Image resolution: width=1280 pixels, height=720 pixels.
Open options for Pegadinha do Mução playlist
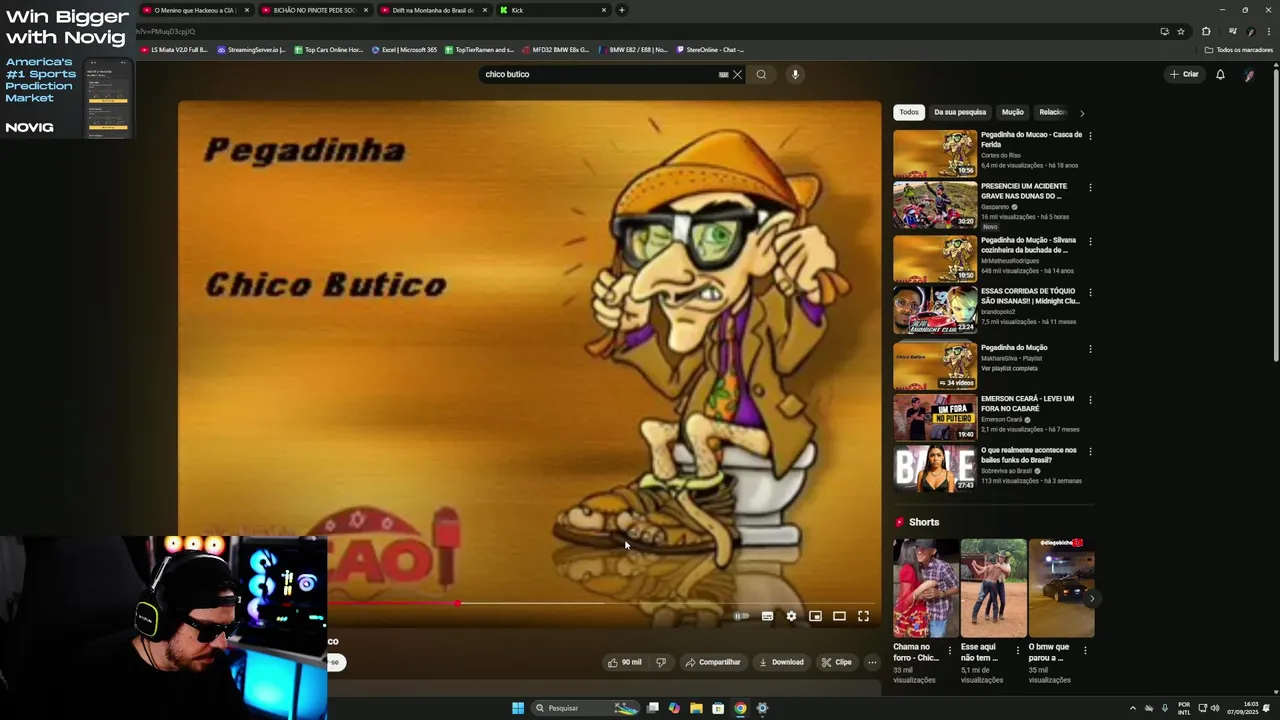1090,349
